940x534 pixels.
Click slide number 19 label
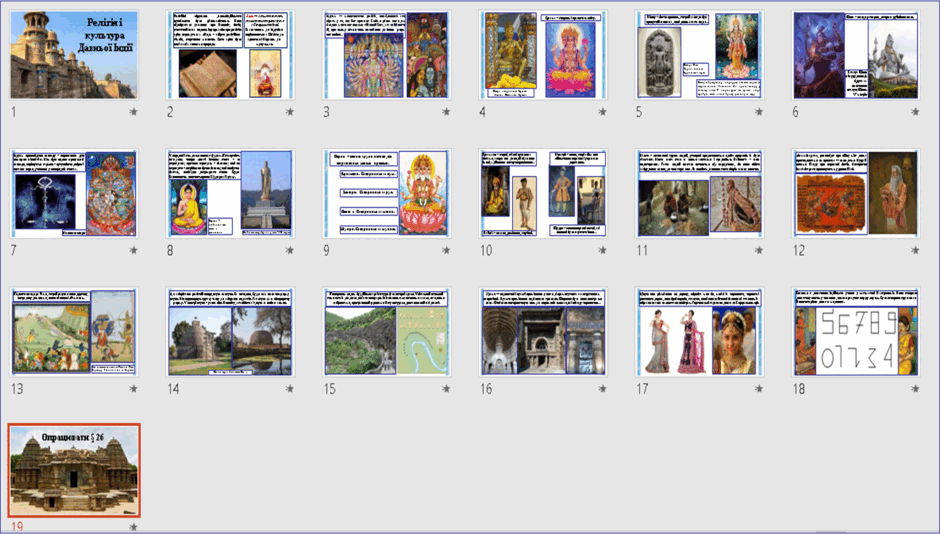coord(17,527)
